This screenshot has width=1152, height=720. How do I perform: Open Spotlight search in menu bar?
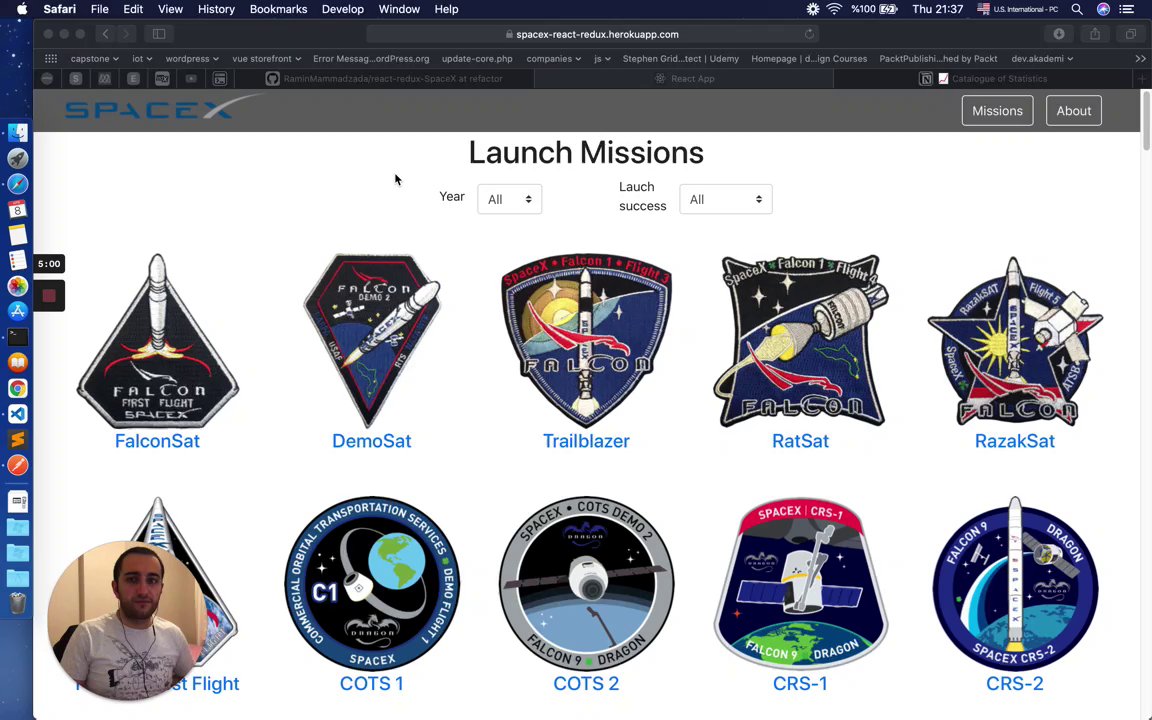pos(1076,9)
